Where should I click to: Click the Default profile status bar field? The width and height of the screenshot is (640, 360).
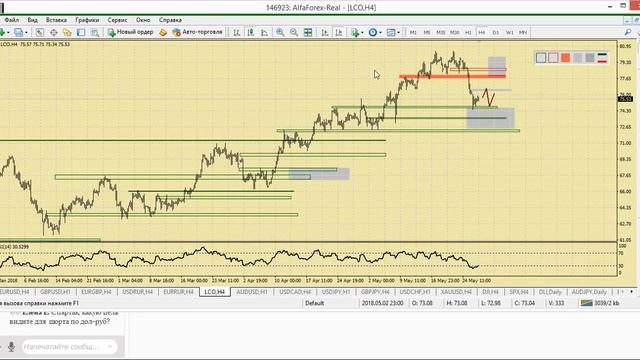(314, 303)
